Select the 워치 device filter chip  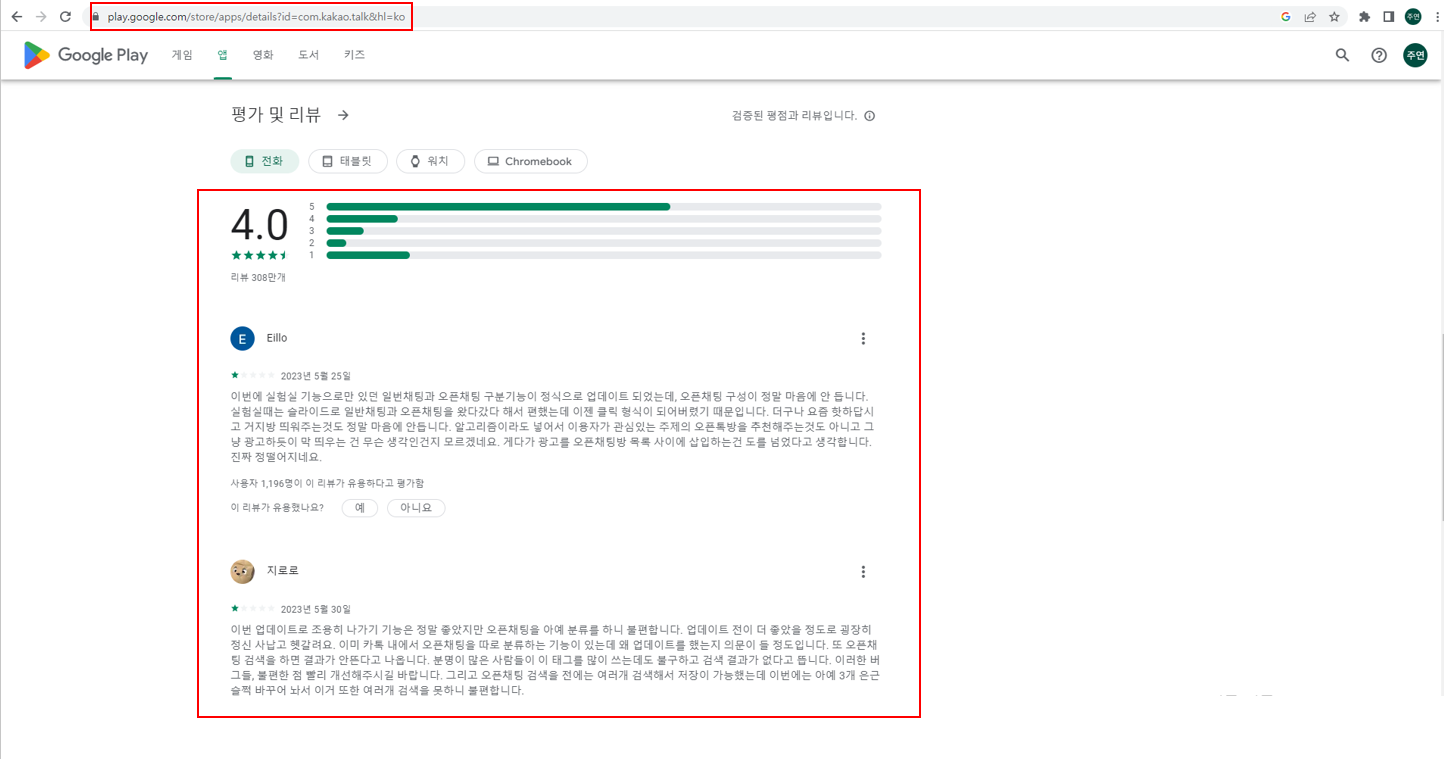pos(430,161)
